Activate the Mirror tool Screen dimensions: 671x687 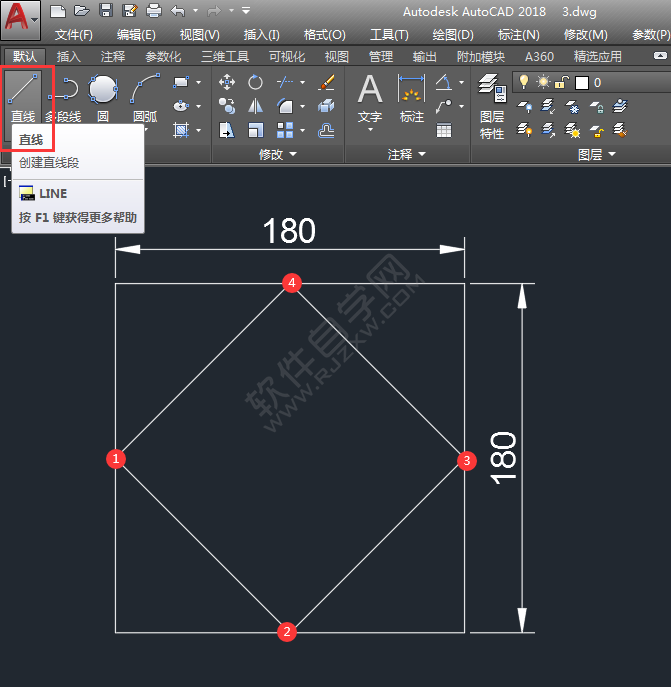tap(255, 106)
